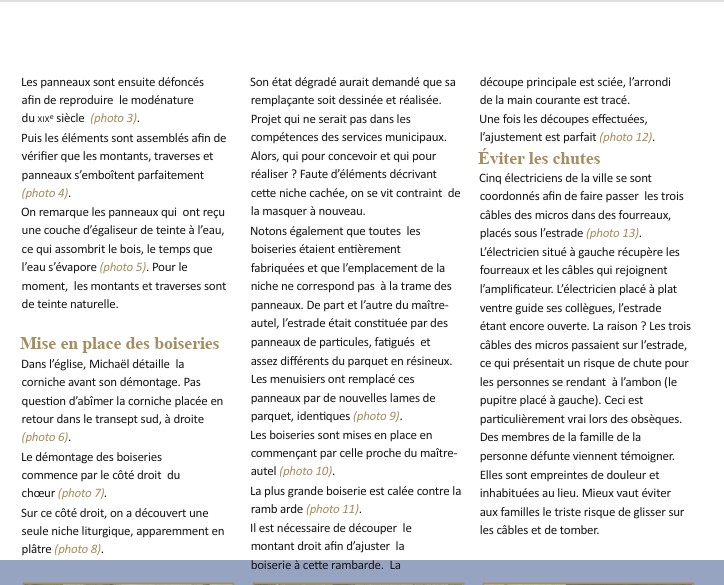Viewport: 724px width, 585px height.
Task: Click line "Les boiseries sont mises en place en"
Action: click(342, 435)
